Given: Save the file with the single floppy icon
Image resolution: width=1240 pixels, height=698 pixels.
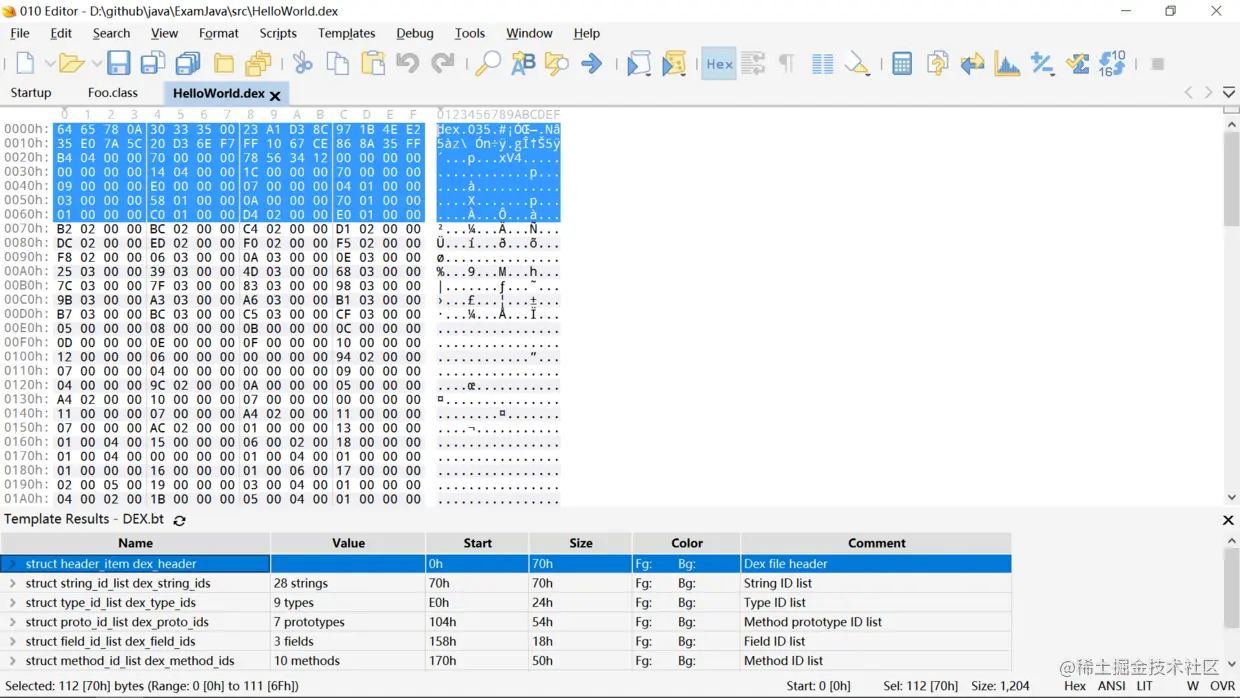Looking at the screenshot, I should 118,64.
